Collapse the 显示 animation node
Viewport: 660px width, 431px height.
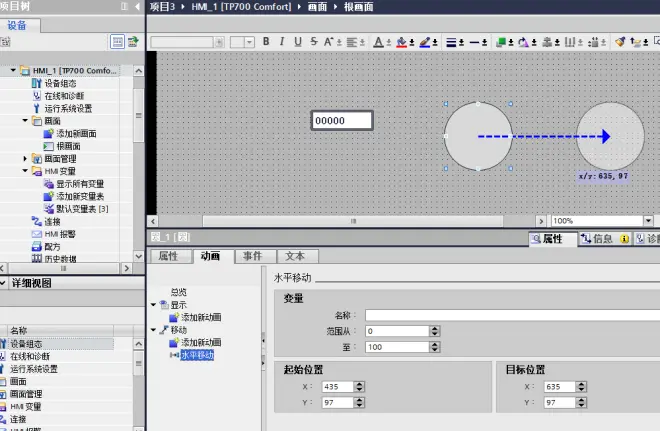coord(154,304)
